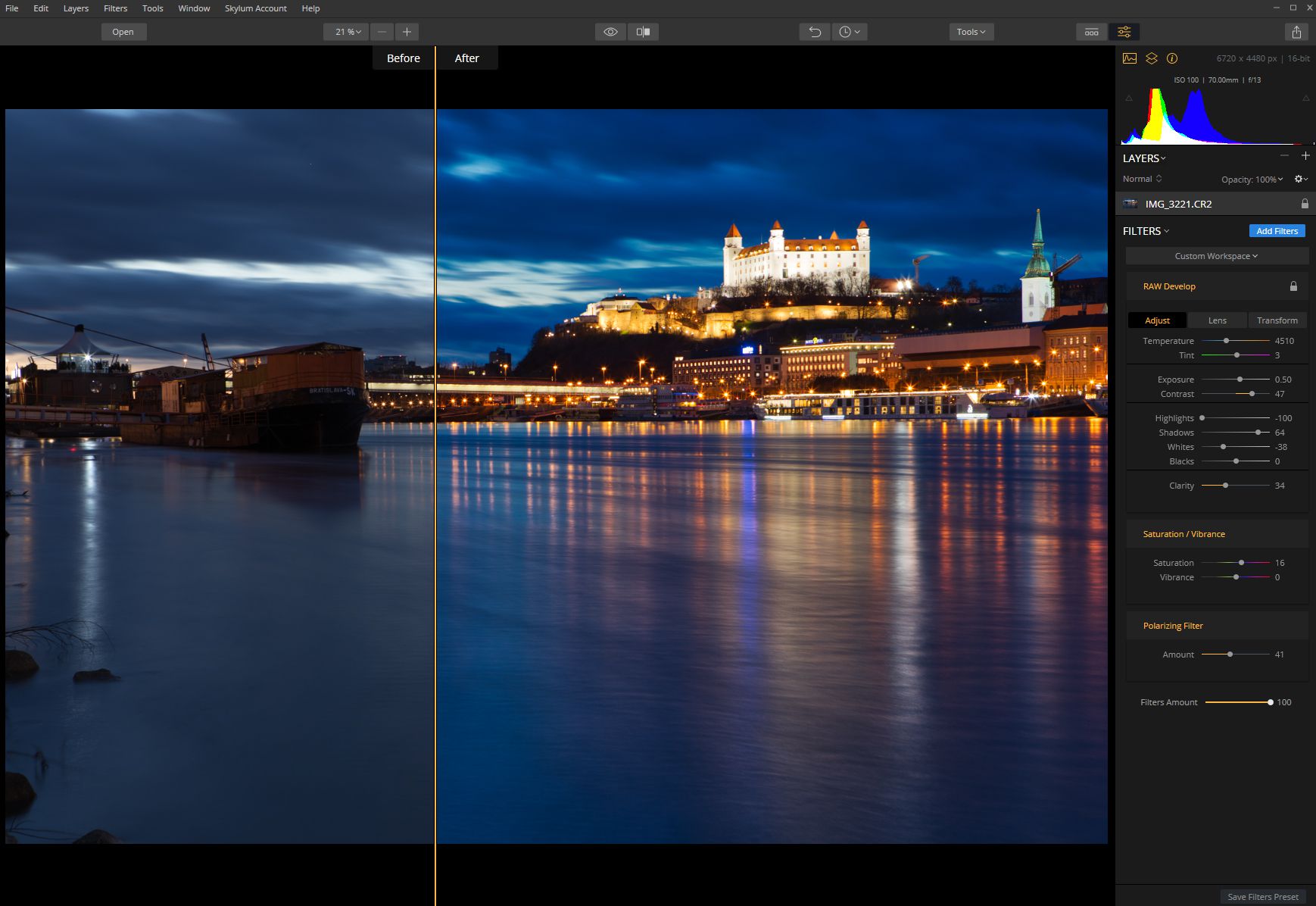Open the Opacity 100% dropdown
Screen dimensions: 1316x906
[1252, 180]
